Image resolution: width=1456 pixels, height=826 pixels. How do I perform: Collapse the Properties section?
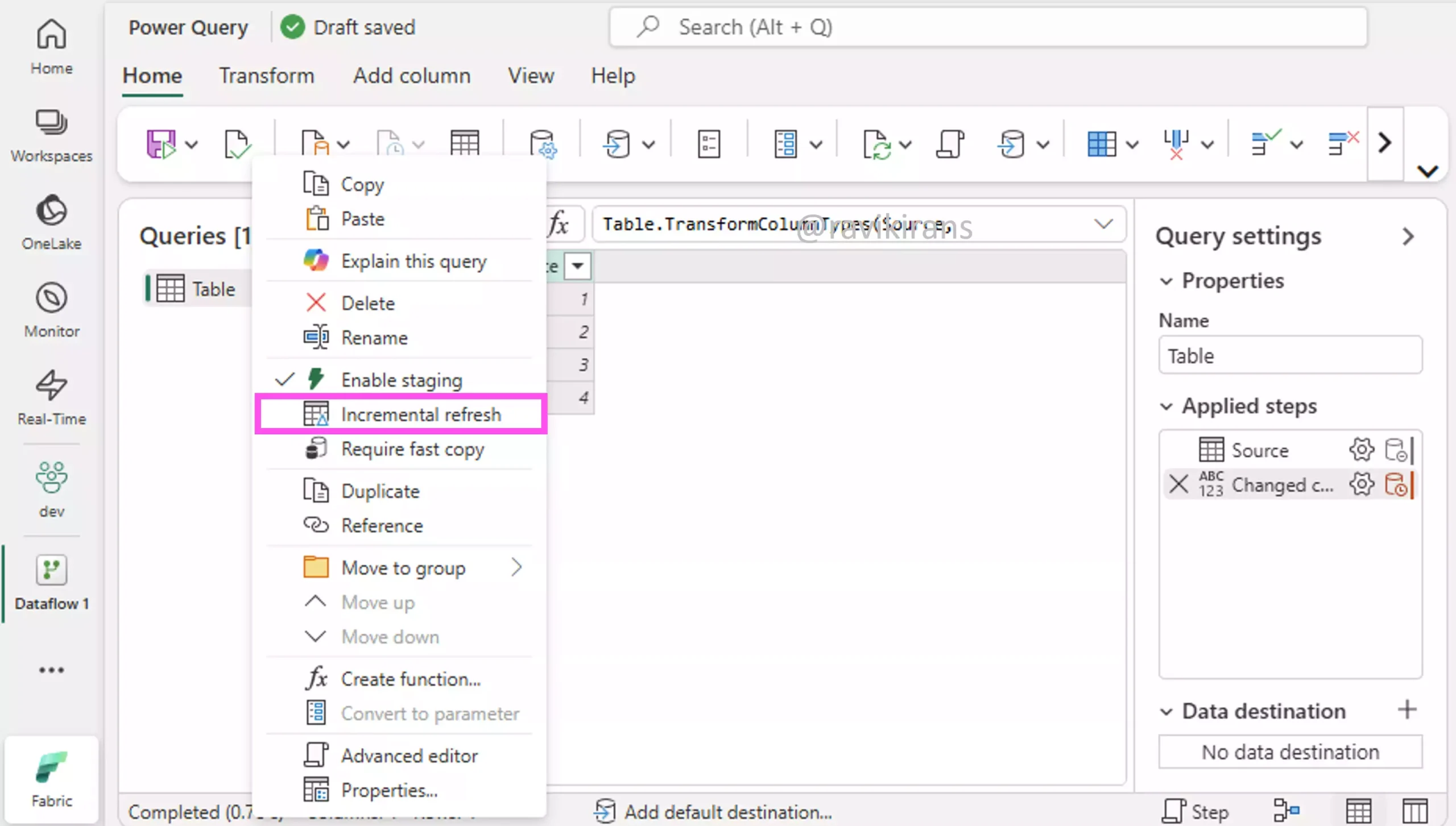(x=1166, y=281)
